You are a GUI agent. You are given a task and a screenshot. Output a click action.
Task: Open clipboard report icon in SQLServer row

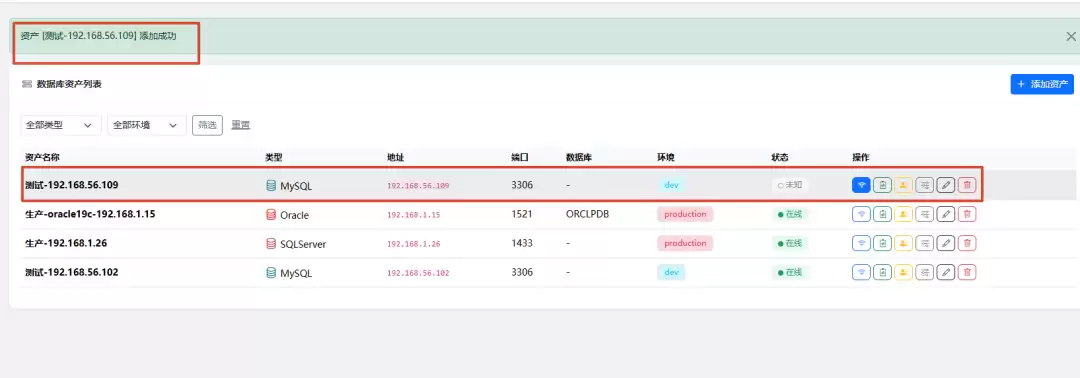882,243
